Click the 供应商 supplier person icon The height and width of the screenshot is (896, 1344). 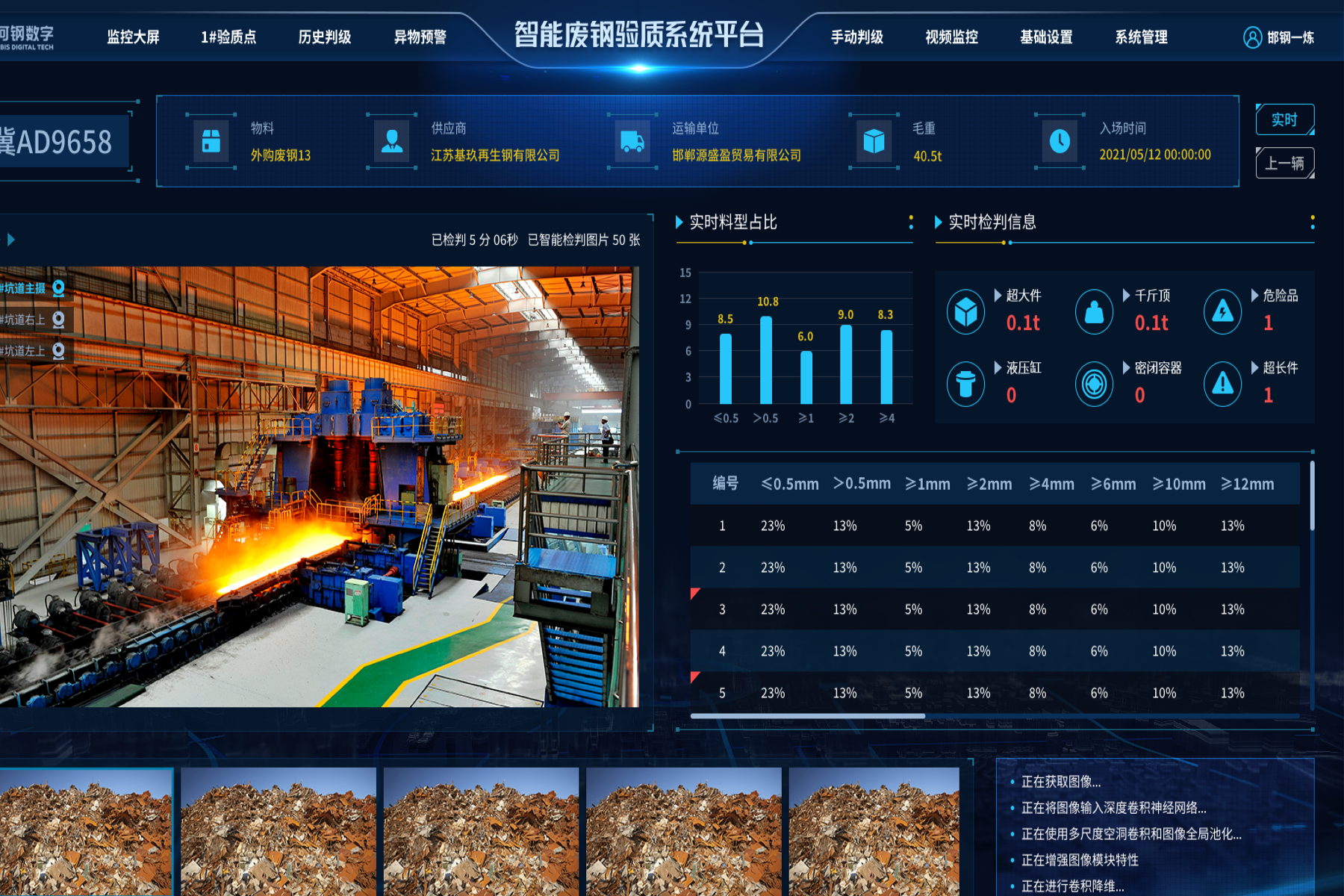392,141
